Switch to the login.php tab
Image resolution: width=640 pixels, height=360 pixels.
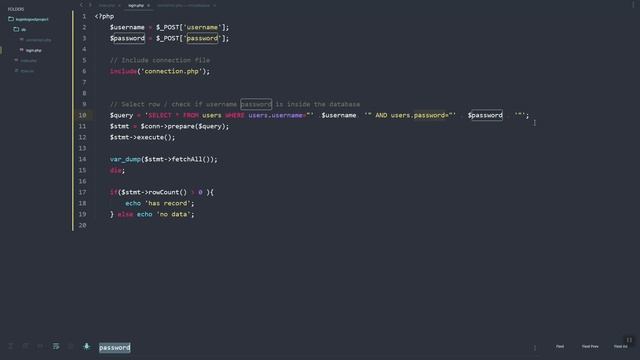coord(136,5)
